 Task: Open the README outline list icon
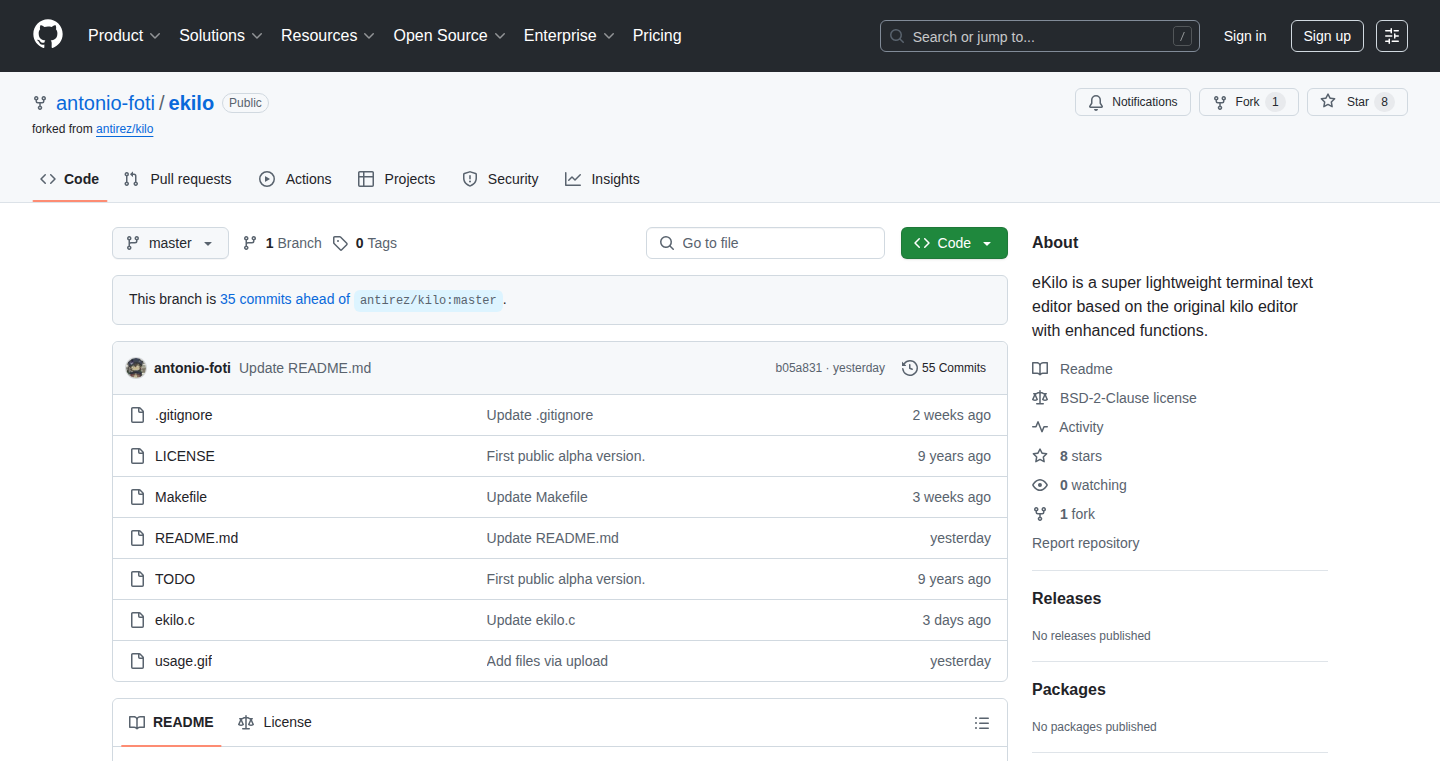click(x=982, y=722)
